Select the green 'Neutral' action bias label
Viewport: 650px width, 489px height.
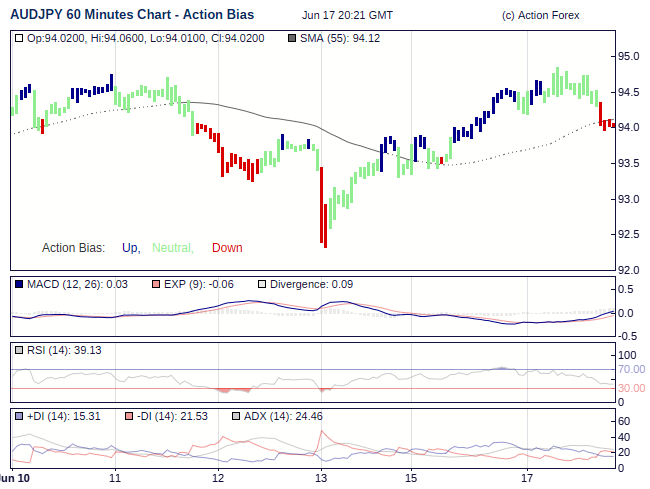pos(172,248)
